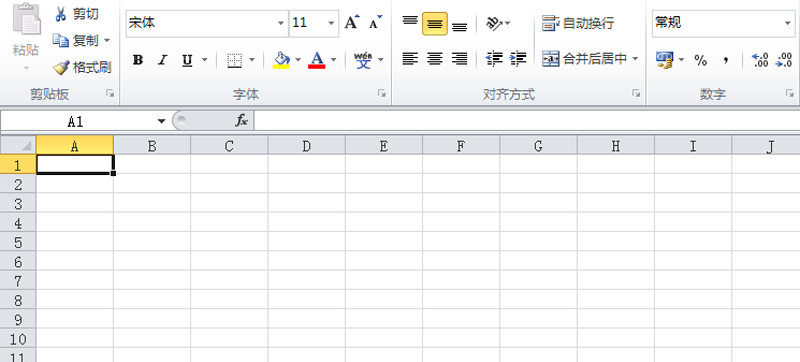Toggle underline formatting
Image resolution: width=800 pixels, height=362 pixels.
pyautogui.click(x=187, y=61)
